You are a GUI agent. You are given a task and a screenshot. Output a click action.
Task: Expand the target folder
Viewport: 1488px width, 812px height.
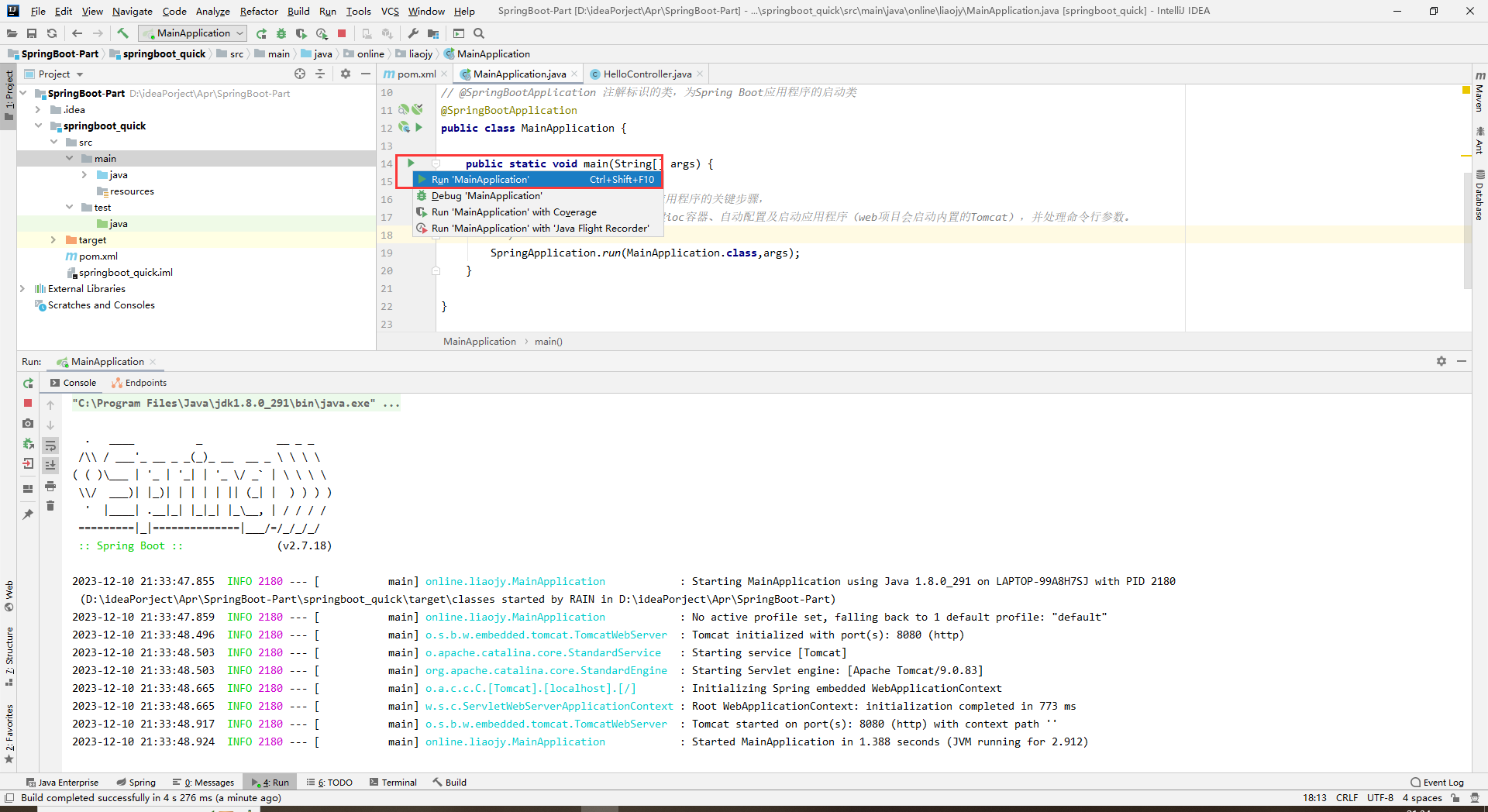[x=53, y=239]
